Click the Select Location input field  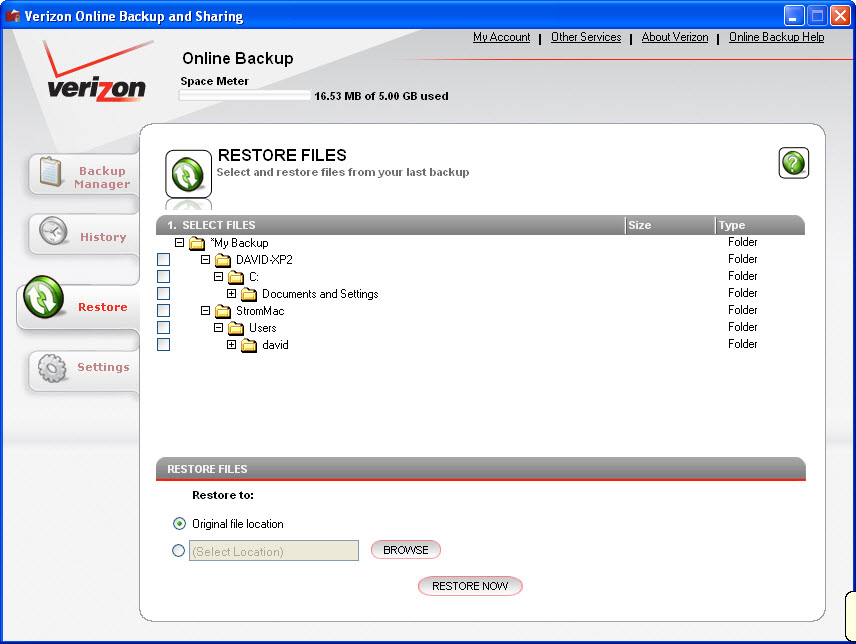click(274, 551)
